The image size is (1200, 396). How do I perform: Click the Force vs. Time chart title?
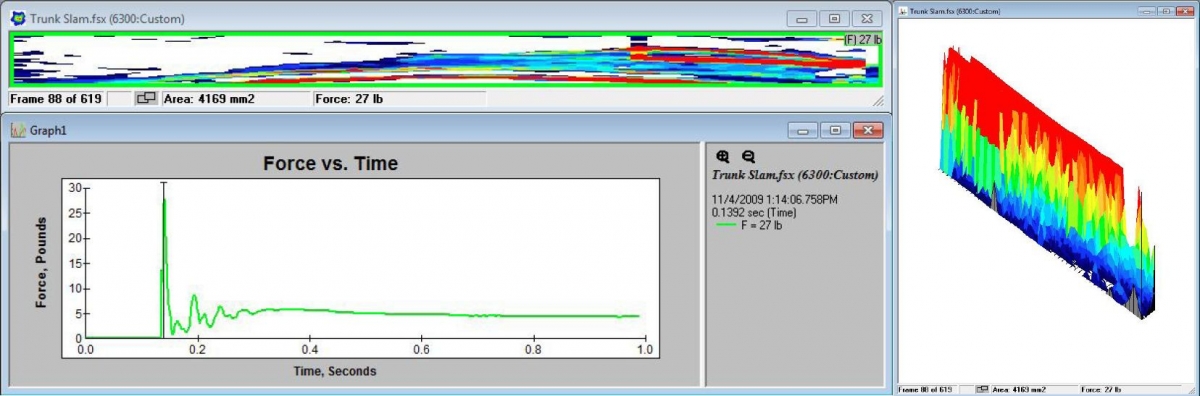pyautogui.click(x=330, y=163)
